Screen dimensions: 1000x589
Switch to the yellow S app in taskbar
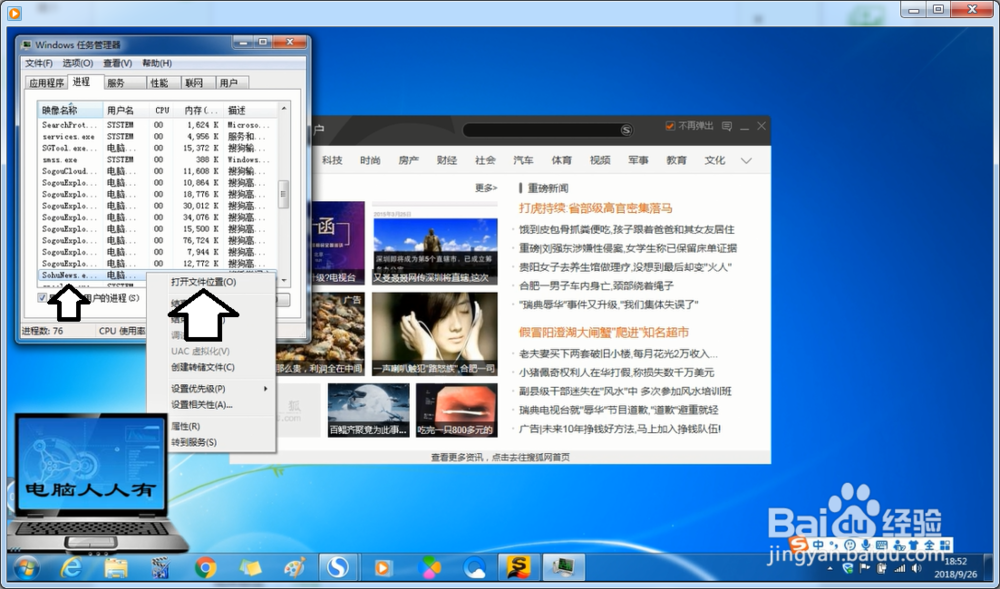(519, 567)
